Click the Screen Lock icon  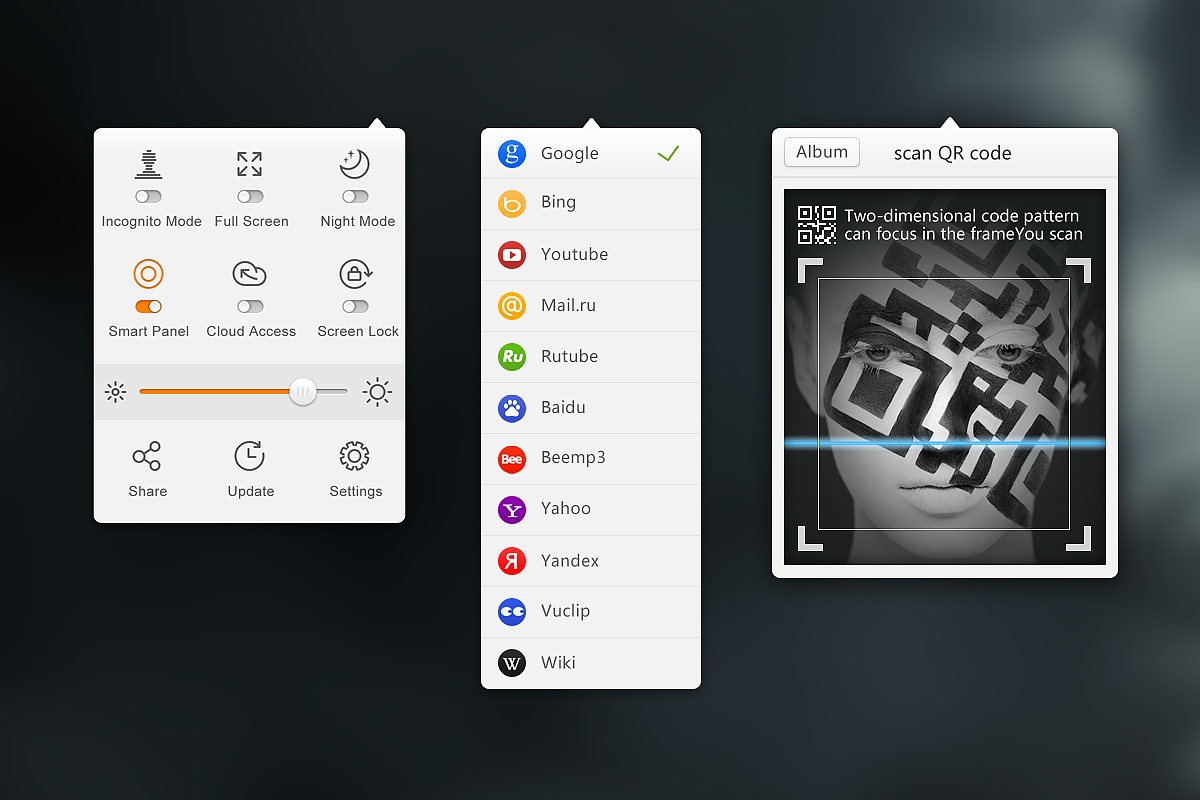[355, 274]
